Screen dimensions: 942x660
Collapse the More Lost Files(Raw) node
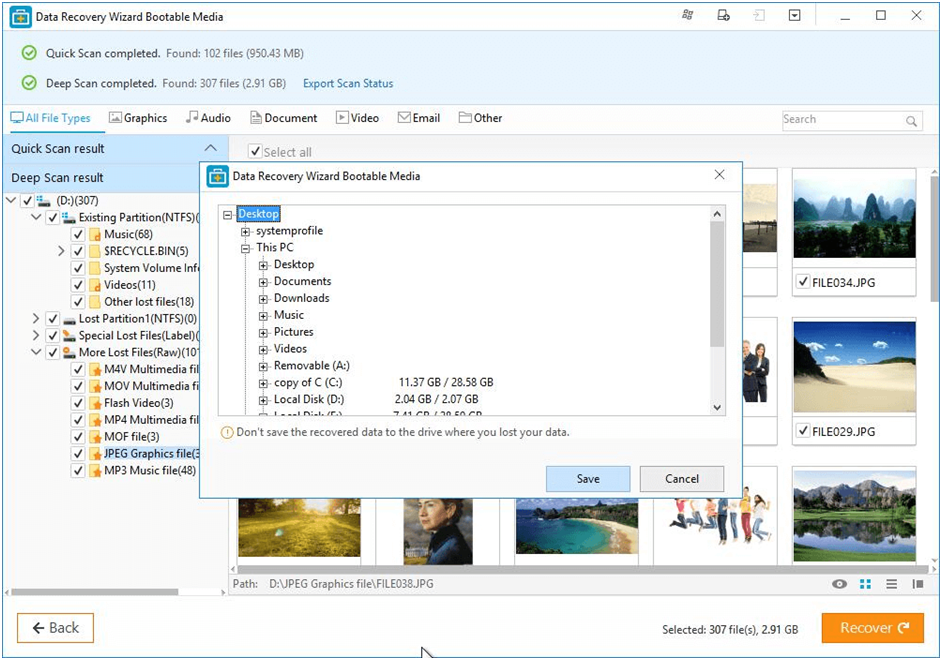(36, 352)
